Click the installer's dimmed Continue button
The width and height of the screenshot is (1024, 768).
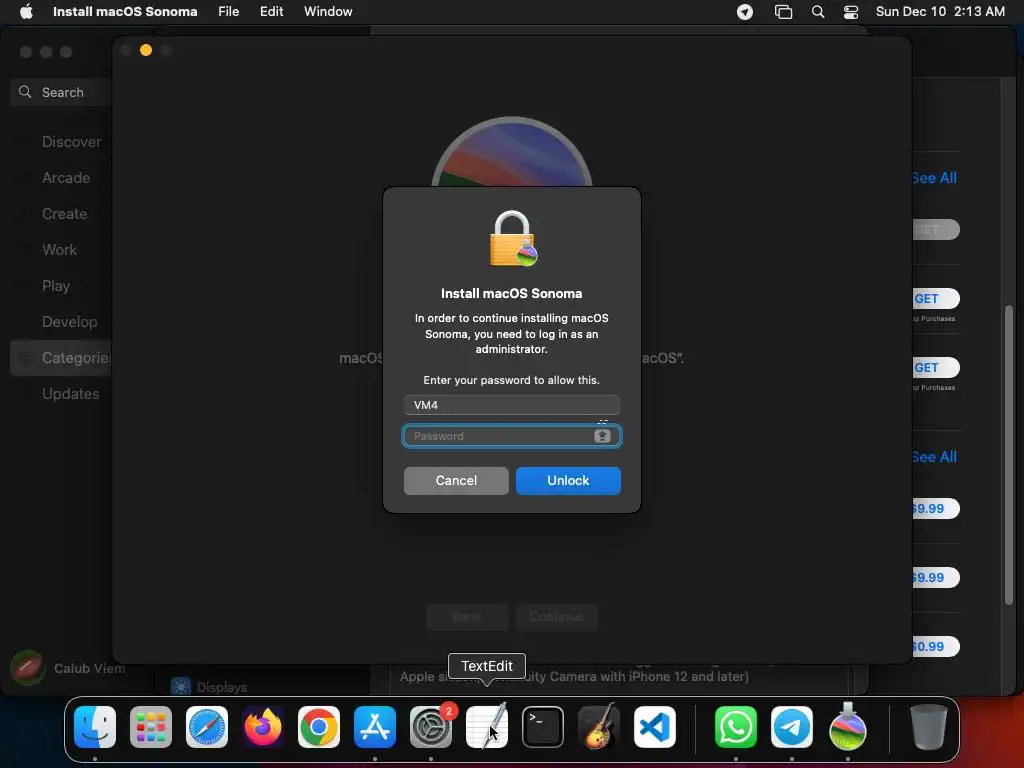coord(556,616)
